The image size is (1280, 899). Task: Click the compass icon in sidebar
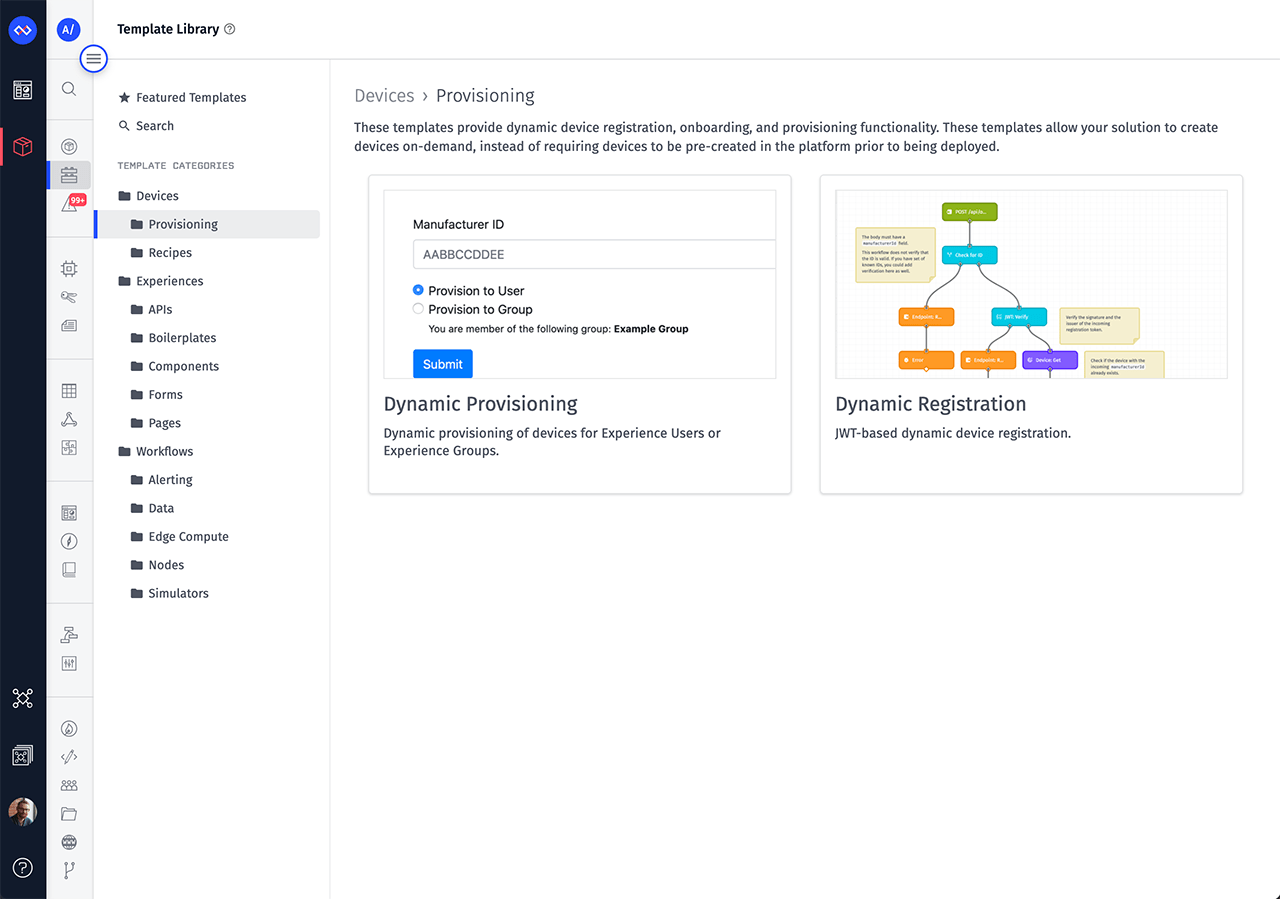(69, 542)
